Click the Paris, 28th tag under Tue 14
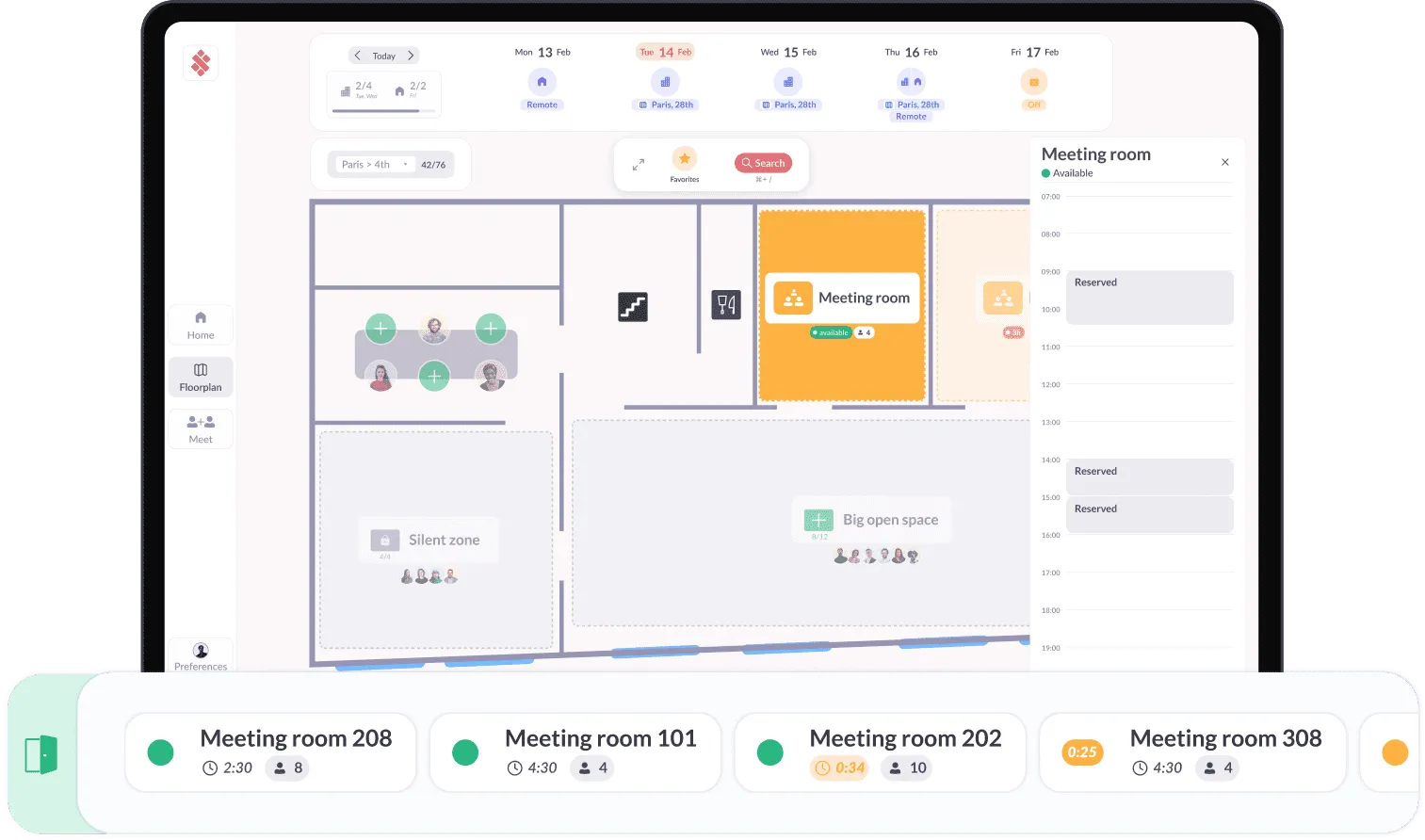 (x=666, y=105)
